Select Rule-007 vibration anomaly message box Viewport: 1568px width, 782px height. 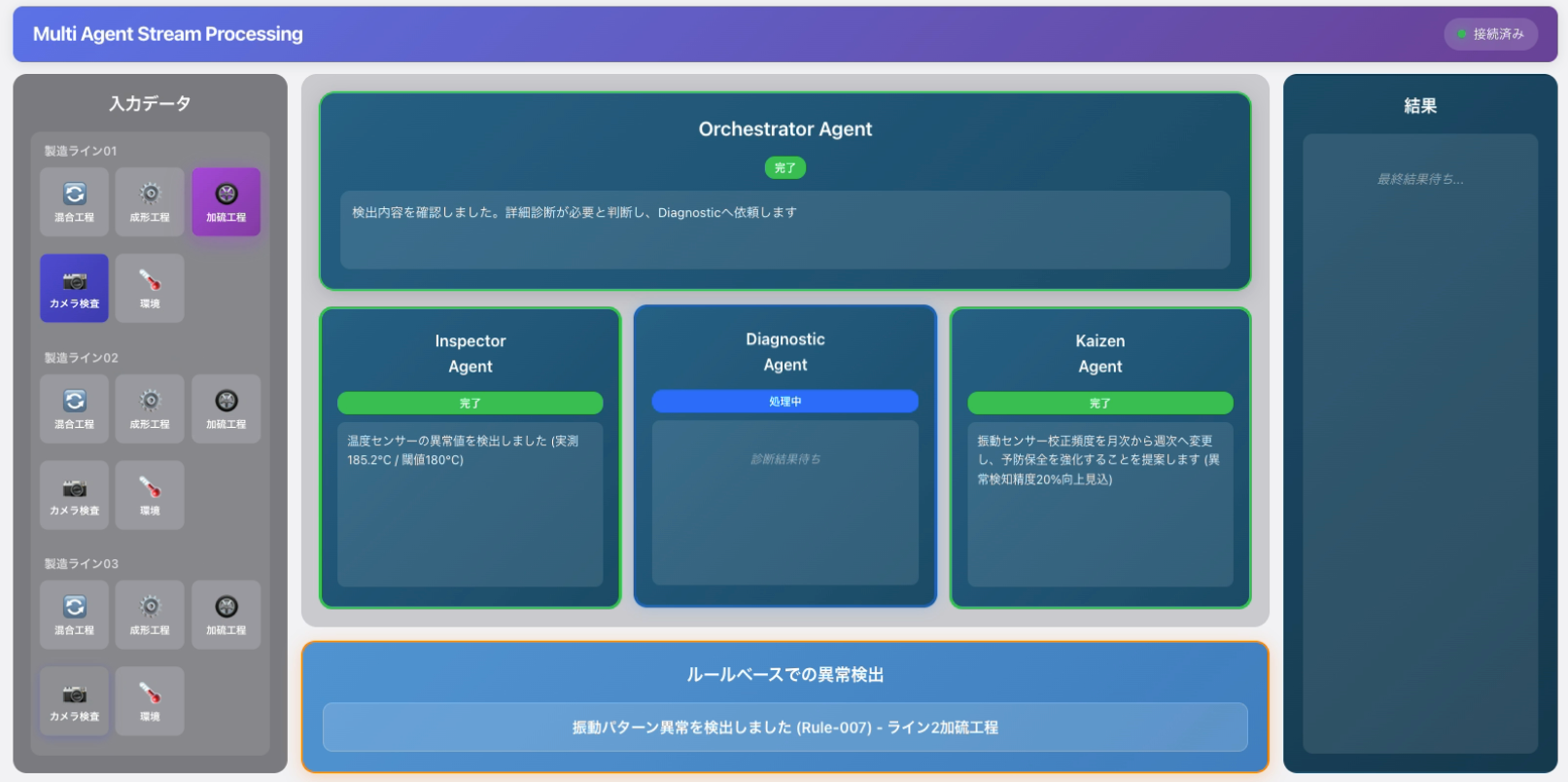784,728
